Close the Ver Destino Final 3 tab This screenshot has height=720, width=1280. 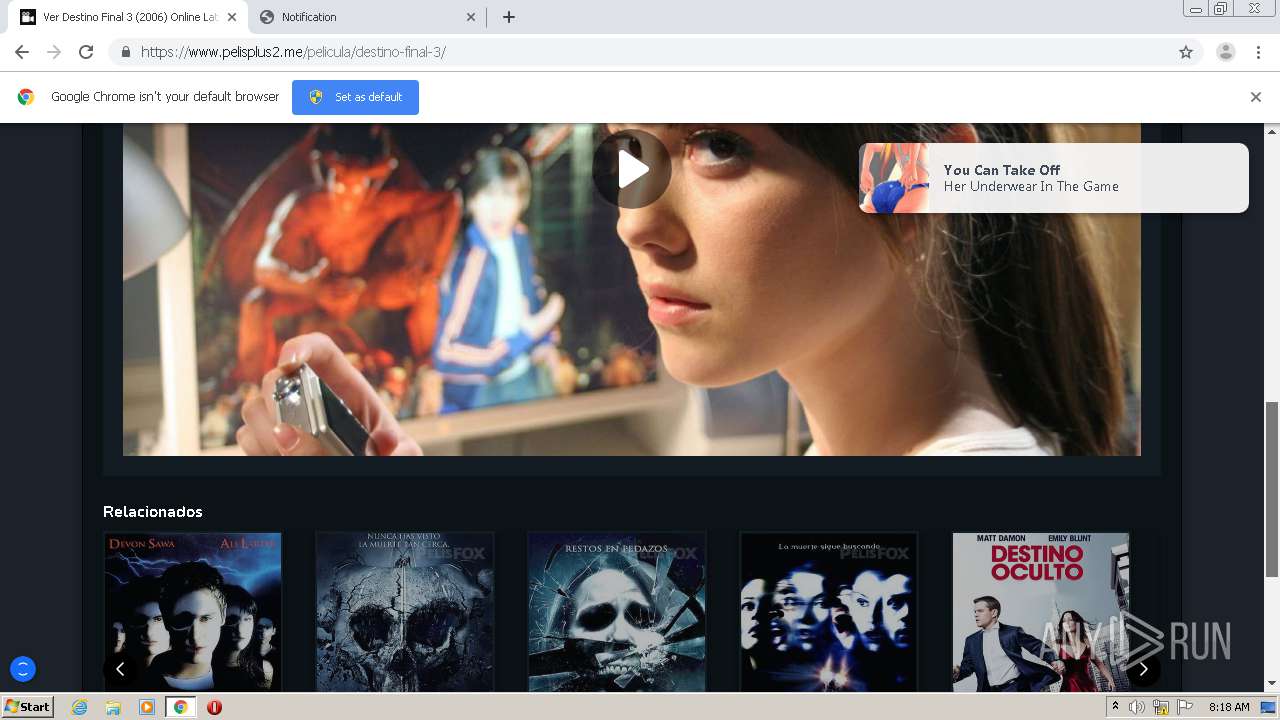tap(232, 17)
